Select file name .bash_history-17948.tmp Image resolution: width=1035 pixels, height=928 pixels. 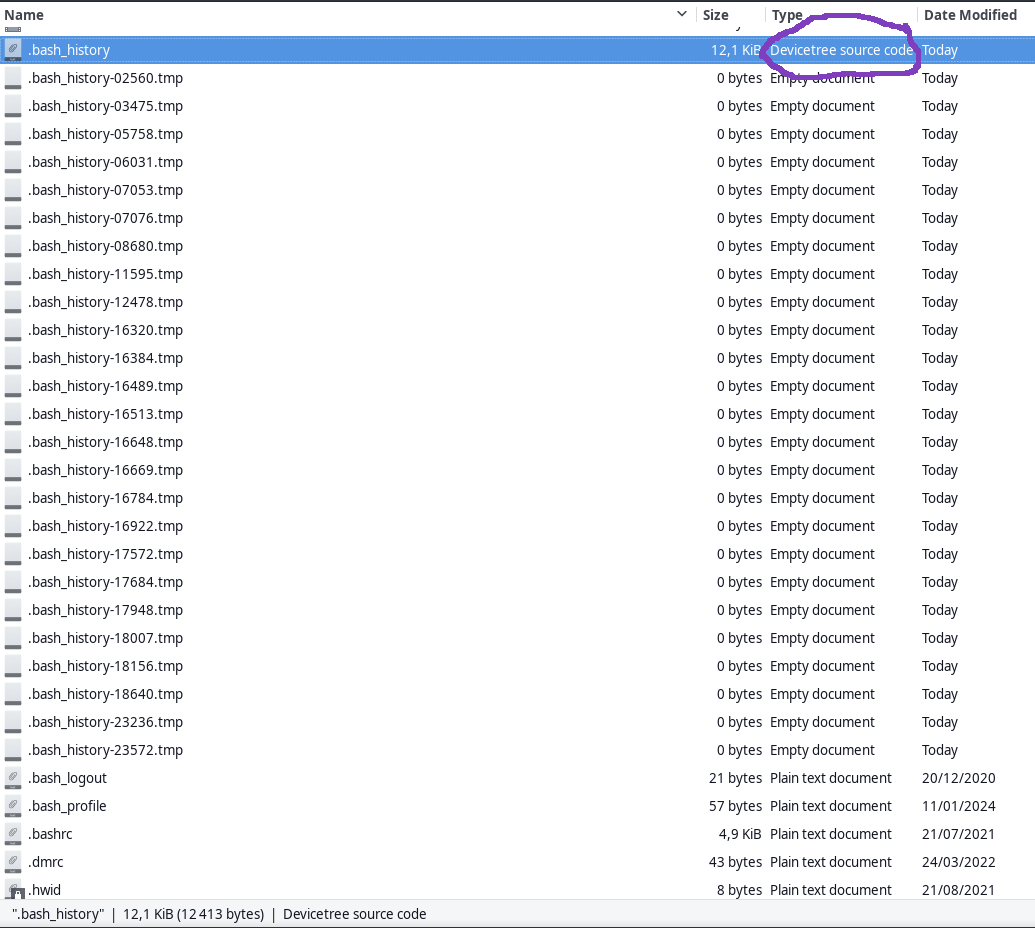(106, 610)
